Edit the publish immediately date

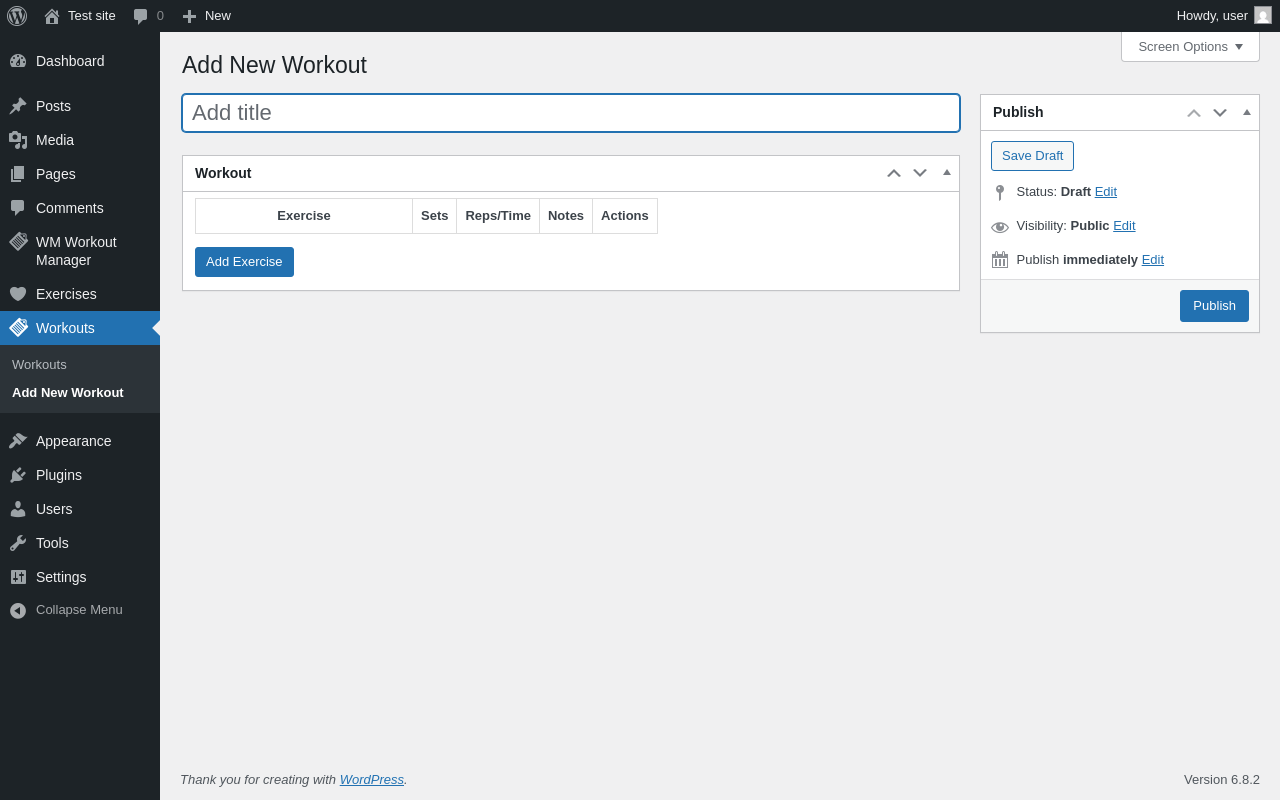click(1153, 260)
